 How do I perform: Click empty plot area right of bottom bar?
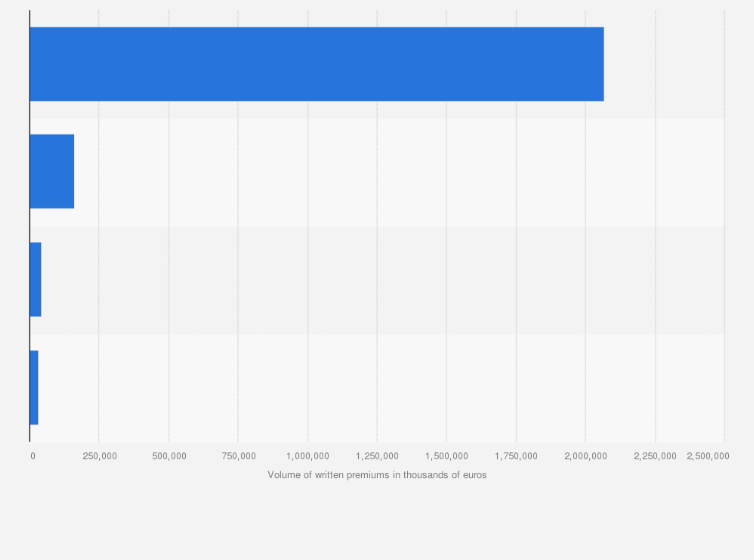[381, 387]
